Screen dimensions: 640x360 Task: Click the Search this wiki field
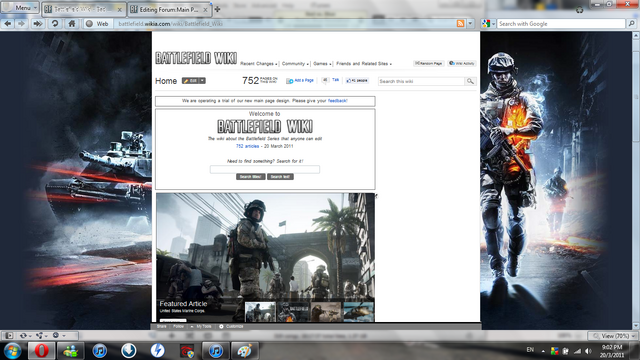coord(421,81)
